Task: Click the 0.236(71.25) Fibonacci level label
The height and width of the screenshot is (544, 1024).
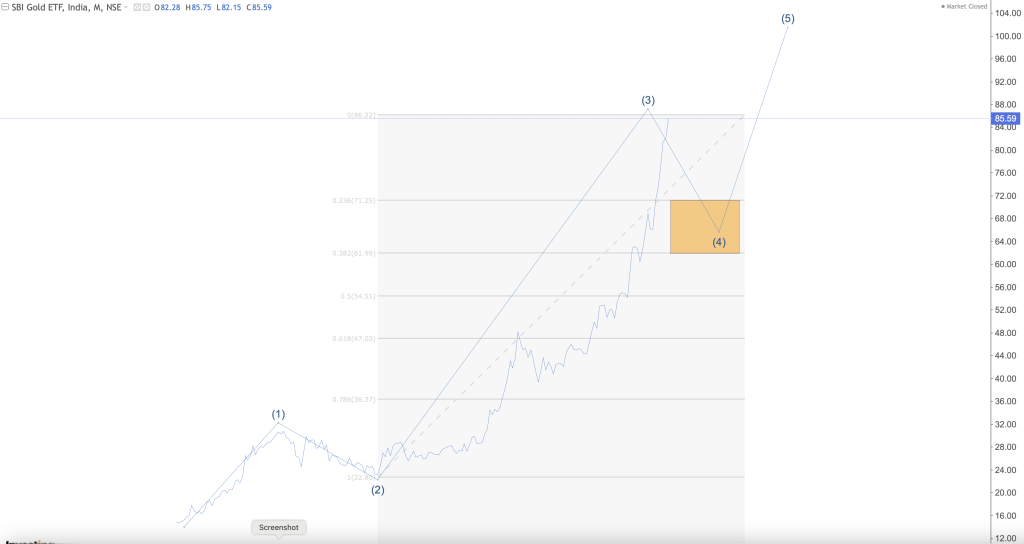Action: click(x=353, y=200)
